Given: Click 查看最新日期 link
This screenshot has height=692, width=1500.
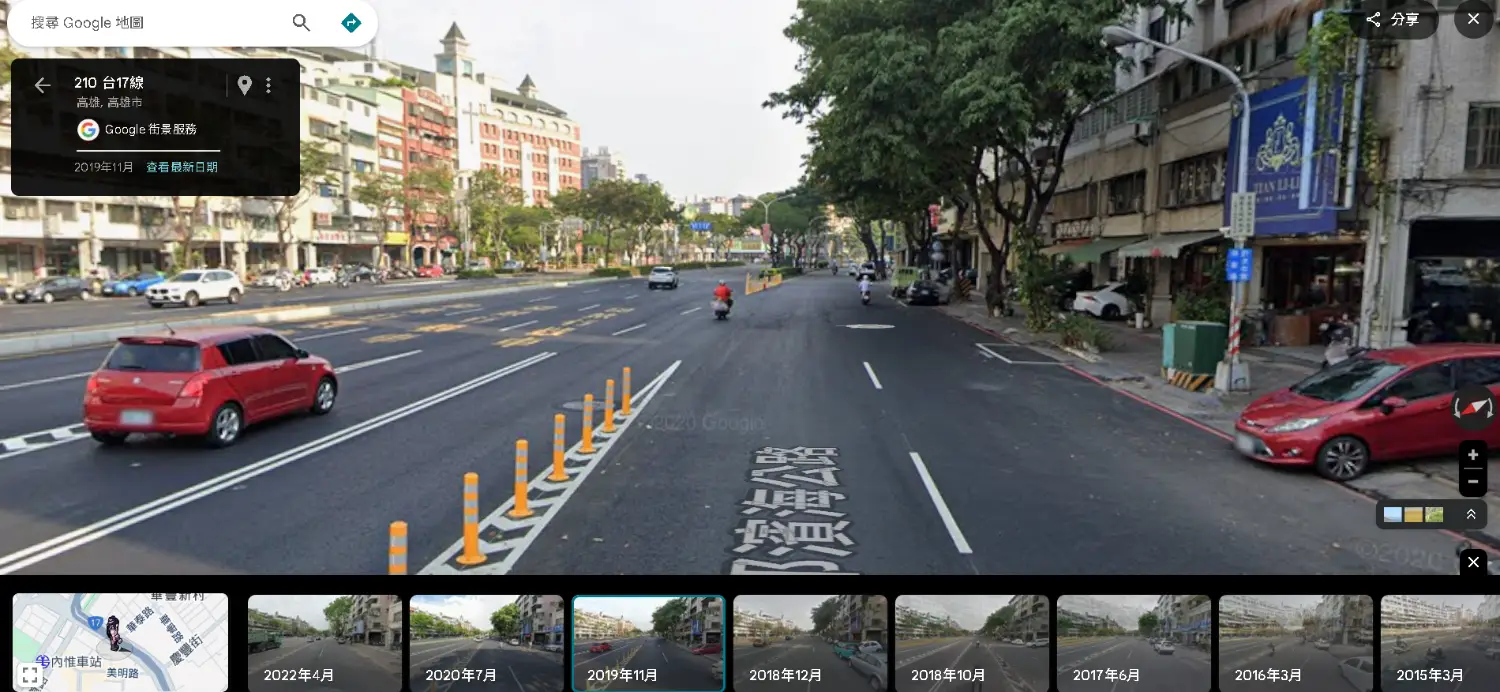Looking at the screenshot, I should tap(182, 167).
